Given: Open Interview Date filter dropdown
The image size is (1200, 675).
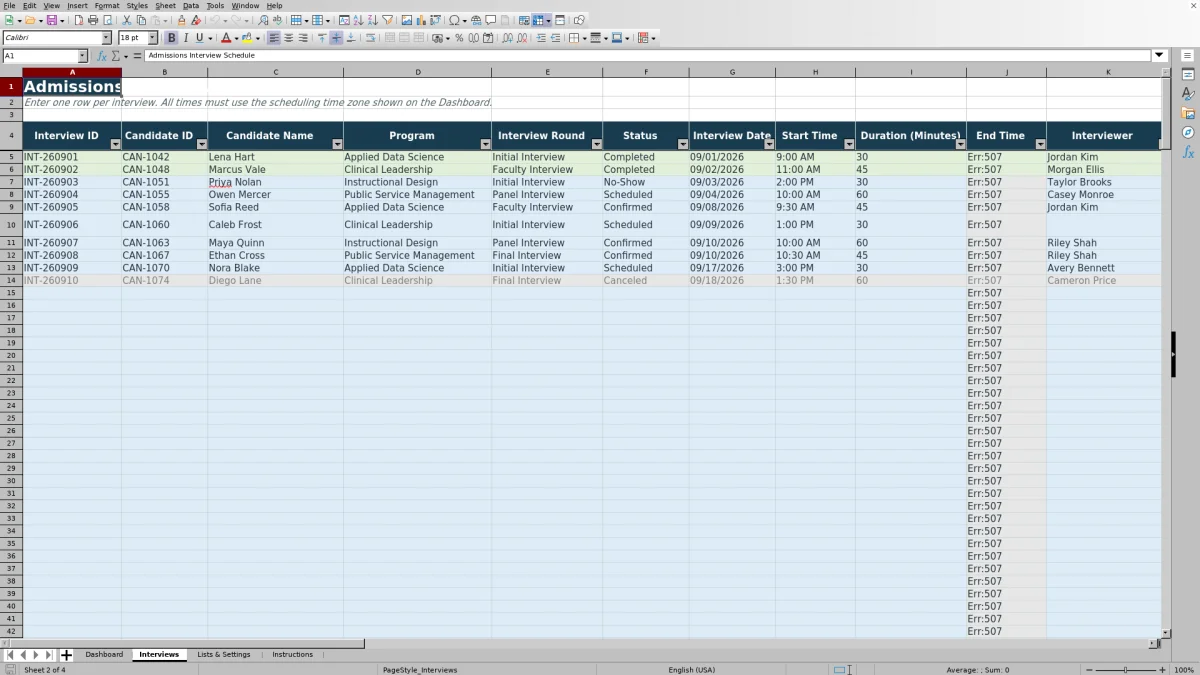Looking at the screenshot, I should (769, 144).
